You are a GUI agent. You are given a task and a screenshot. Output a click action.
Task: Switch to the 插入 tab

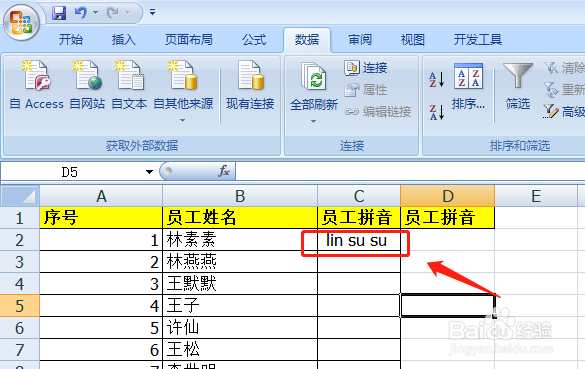(123, 39)
